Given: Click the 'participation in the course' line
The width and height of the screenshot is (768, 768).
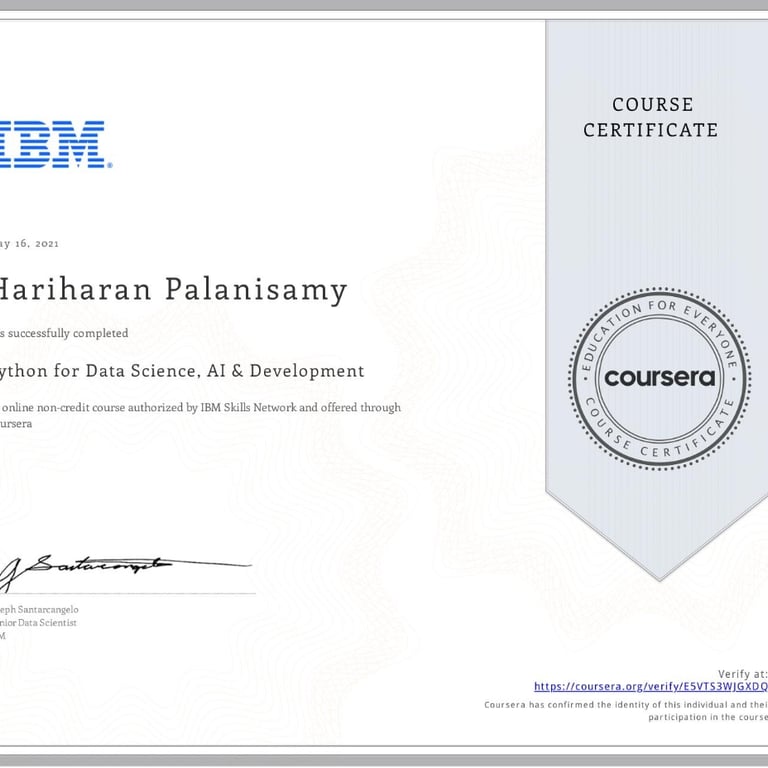Looking at the screenshot, I should pyautogui.click(x=708, y=717).
